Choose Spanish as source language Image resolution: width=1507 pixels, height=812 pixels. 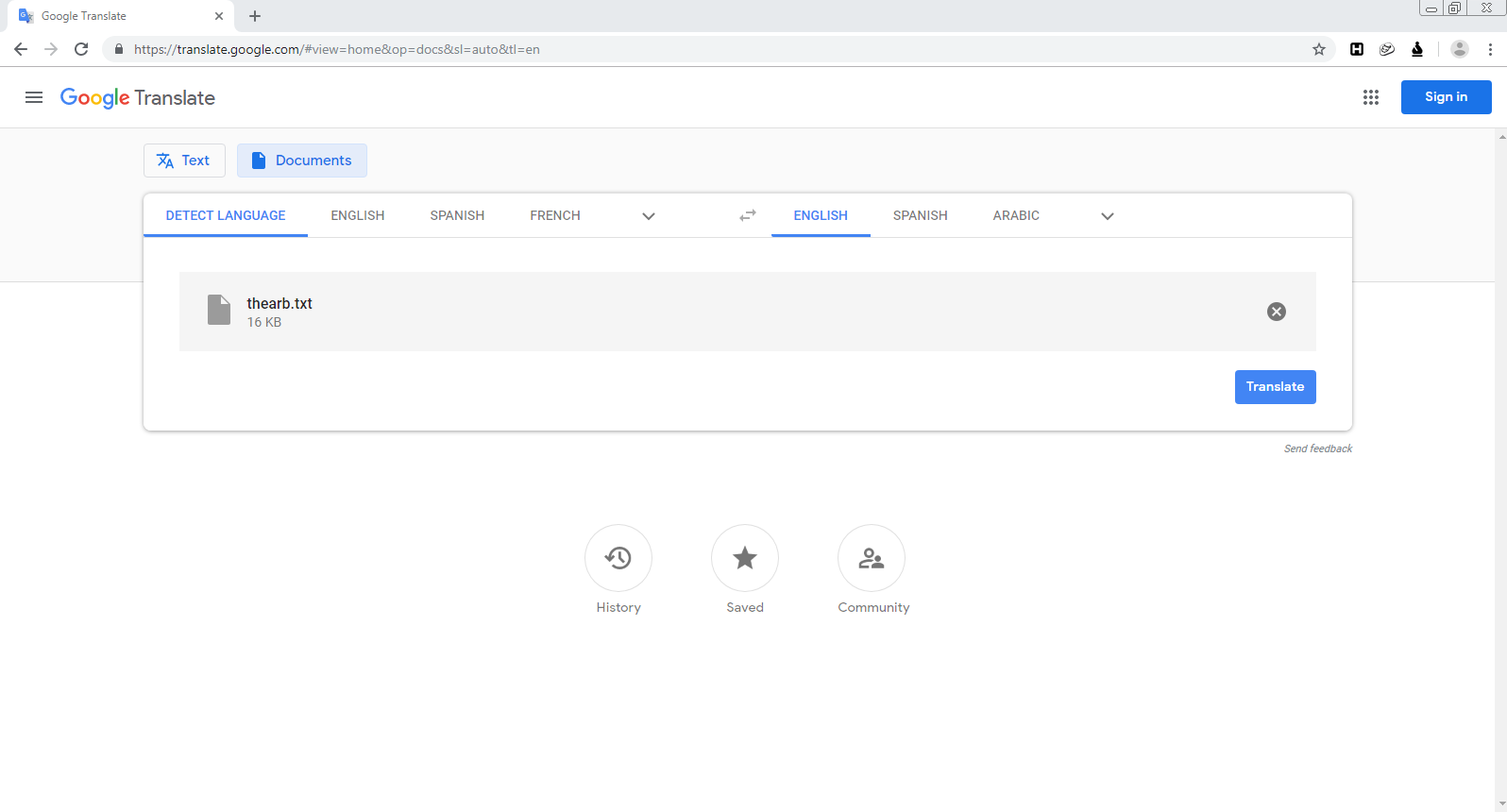(x=457, y=215)
